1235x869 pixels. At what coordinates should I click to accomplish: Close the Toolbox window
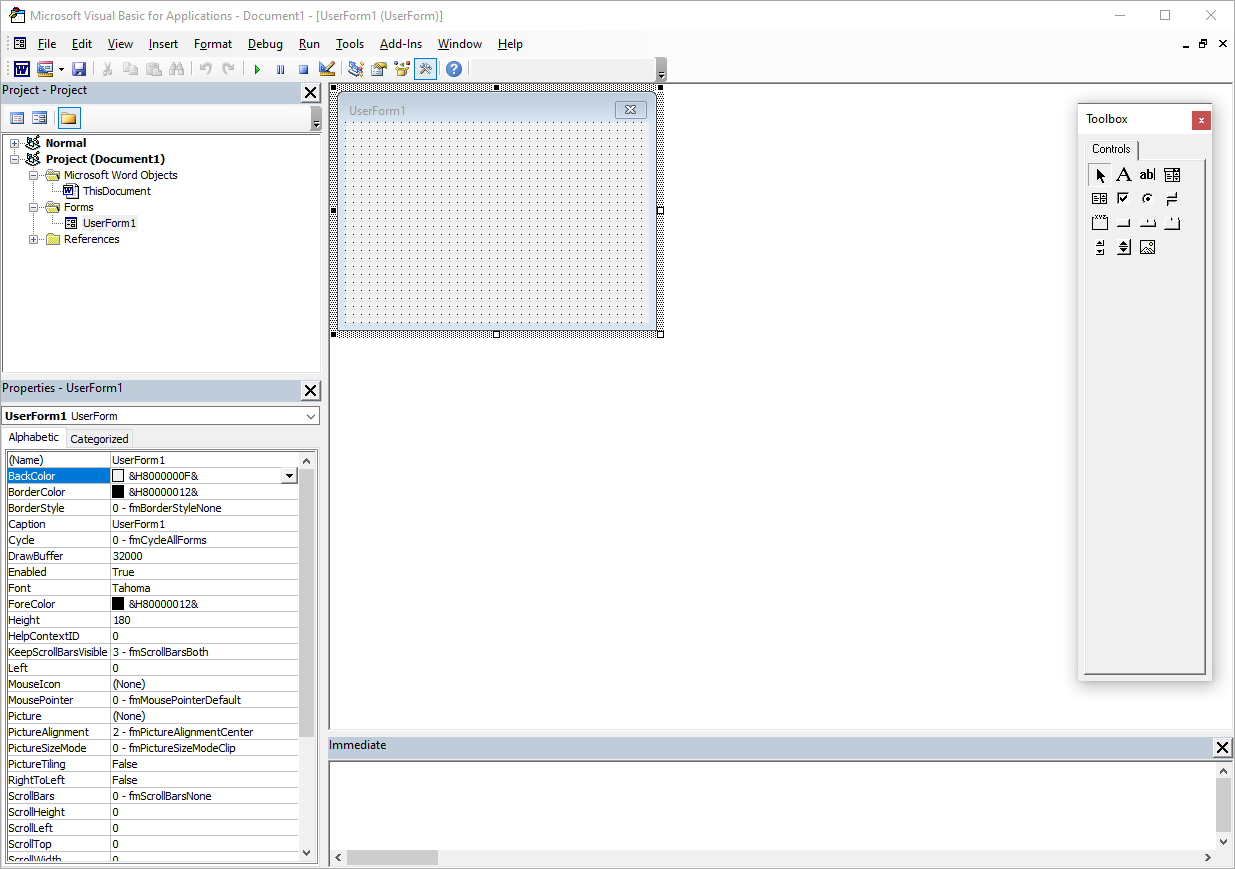pos(1201,120)
